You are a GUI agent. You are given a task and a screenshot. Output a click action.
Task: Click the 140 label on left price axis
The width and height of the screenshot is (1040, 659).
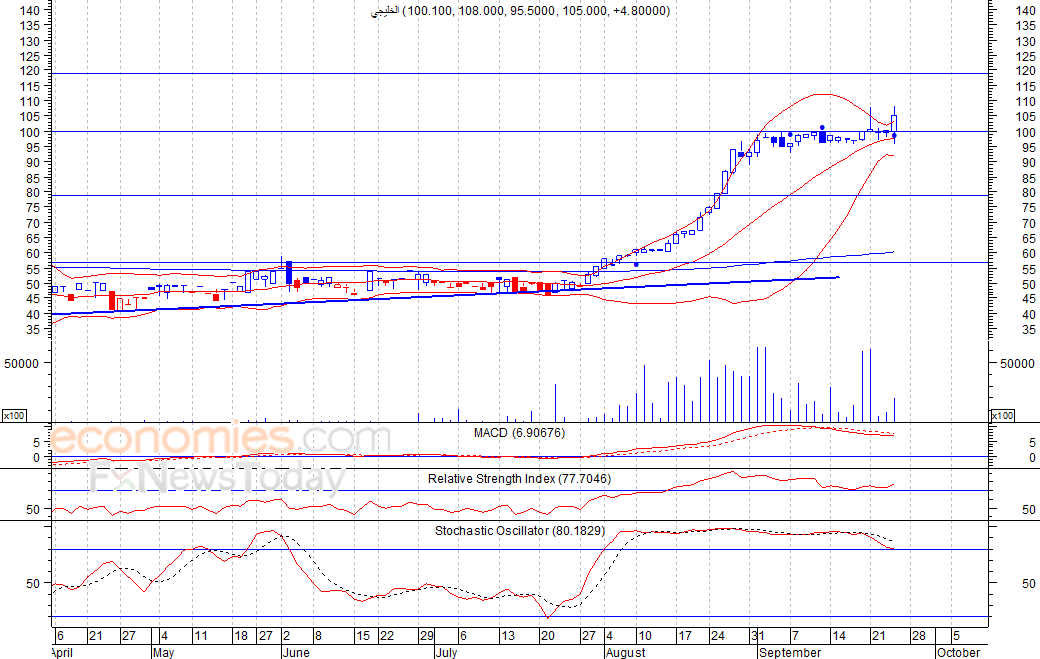[30, 10]
